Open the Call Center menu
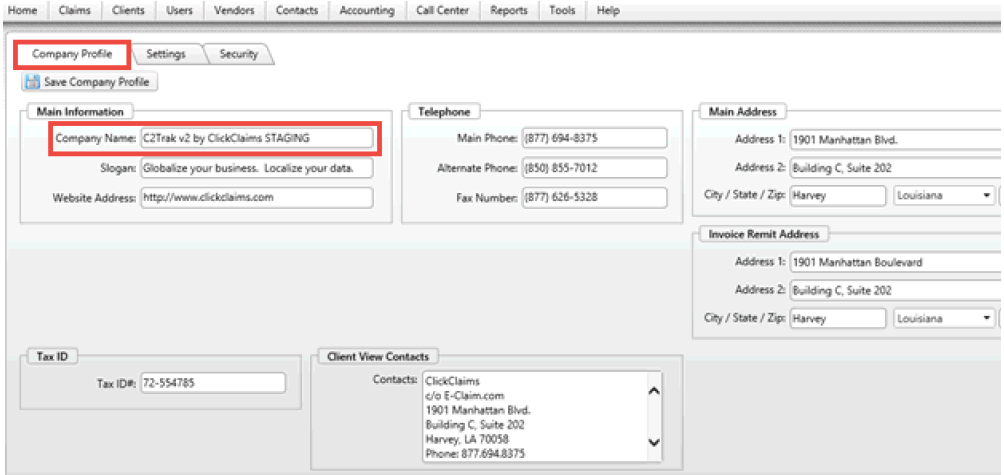The width and height of the screenshot is (1004, 475). (442, 10)
